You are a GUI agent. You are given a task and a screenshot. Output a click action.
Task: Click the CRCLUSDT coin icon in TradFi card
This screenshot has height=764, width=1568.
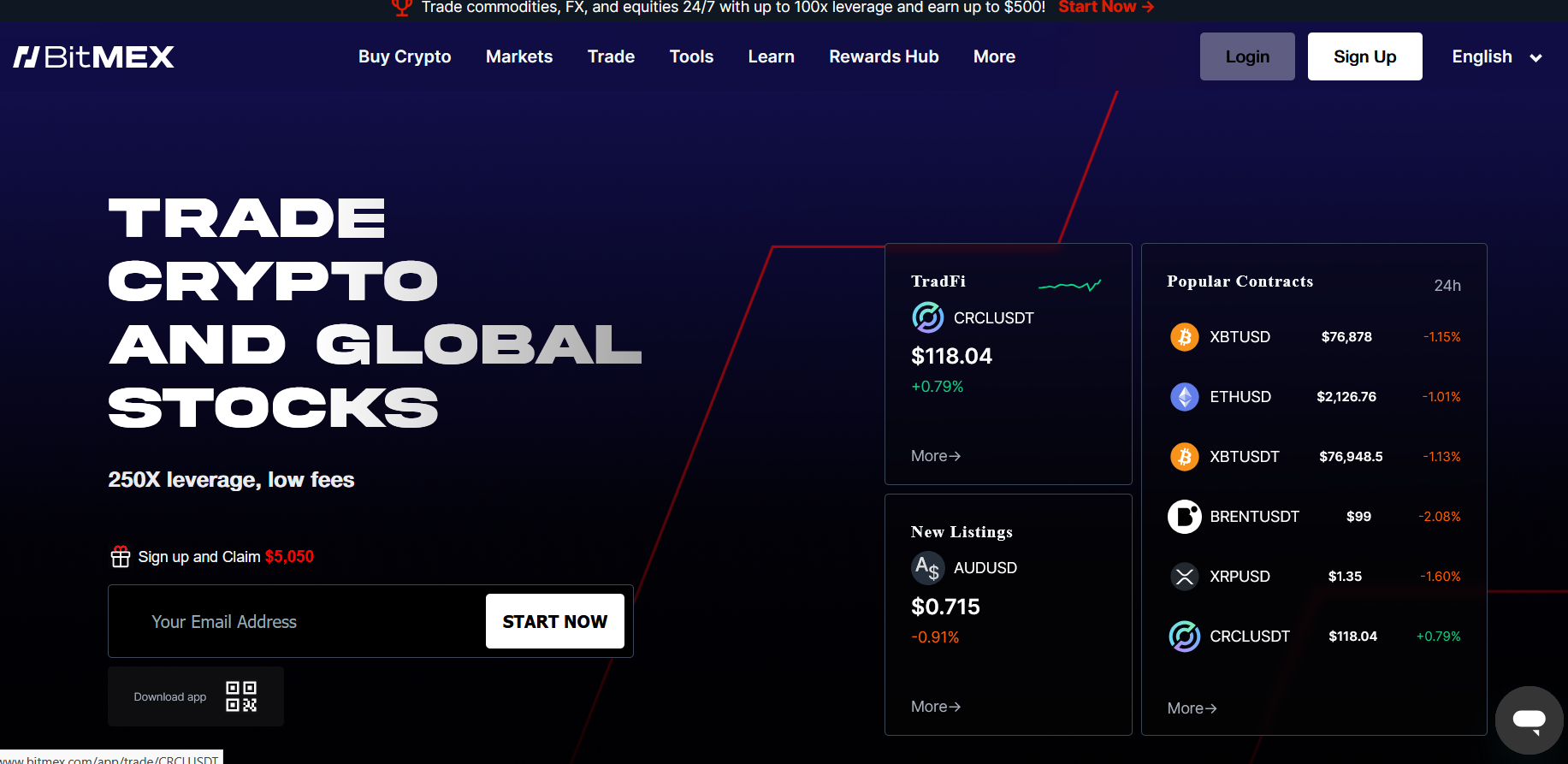928,317
